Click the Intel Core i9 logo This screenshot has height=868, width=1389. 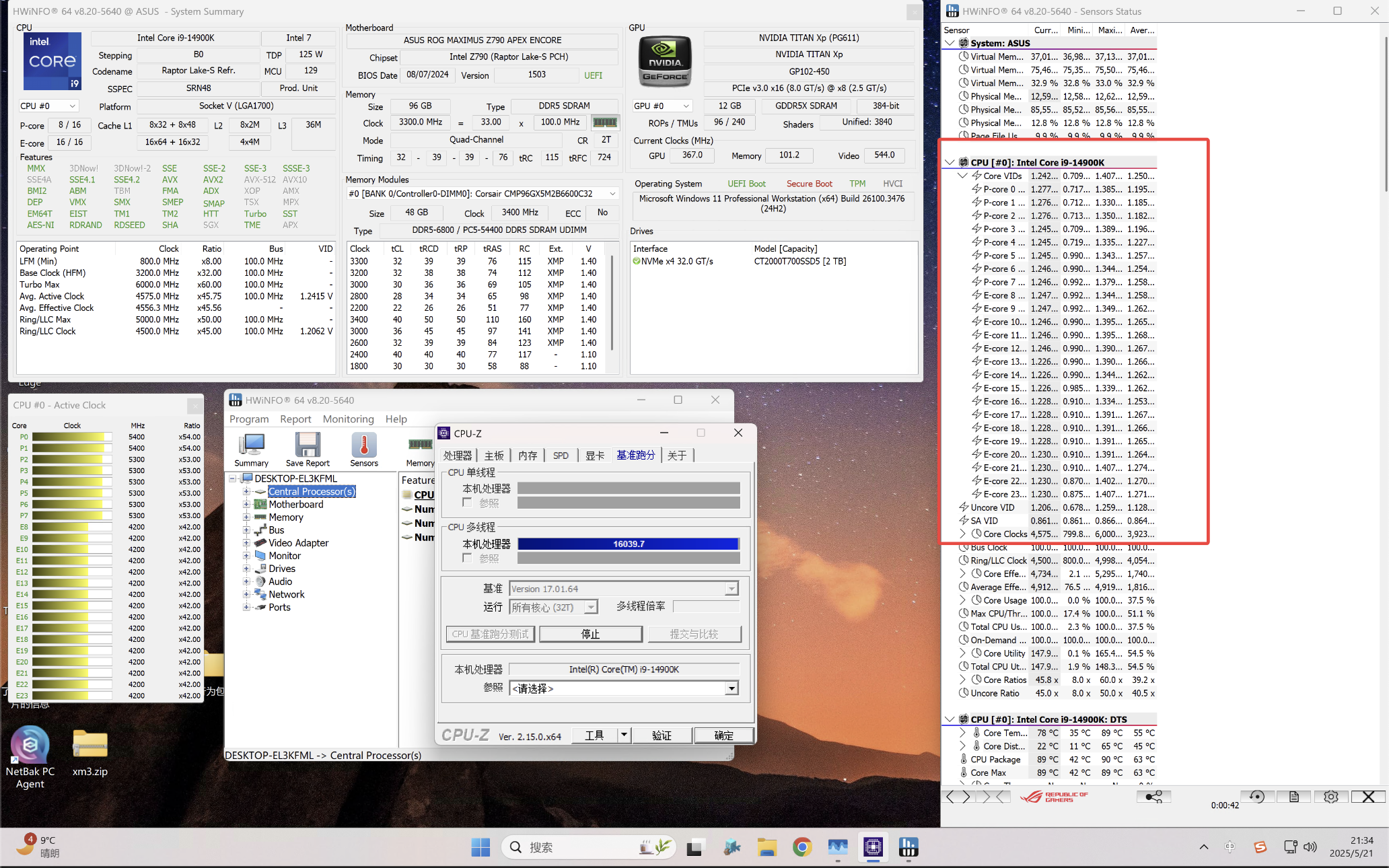tap(52, 61)
